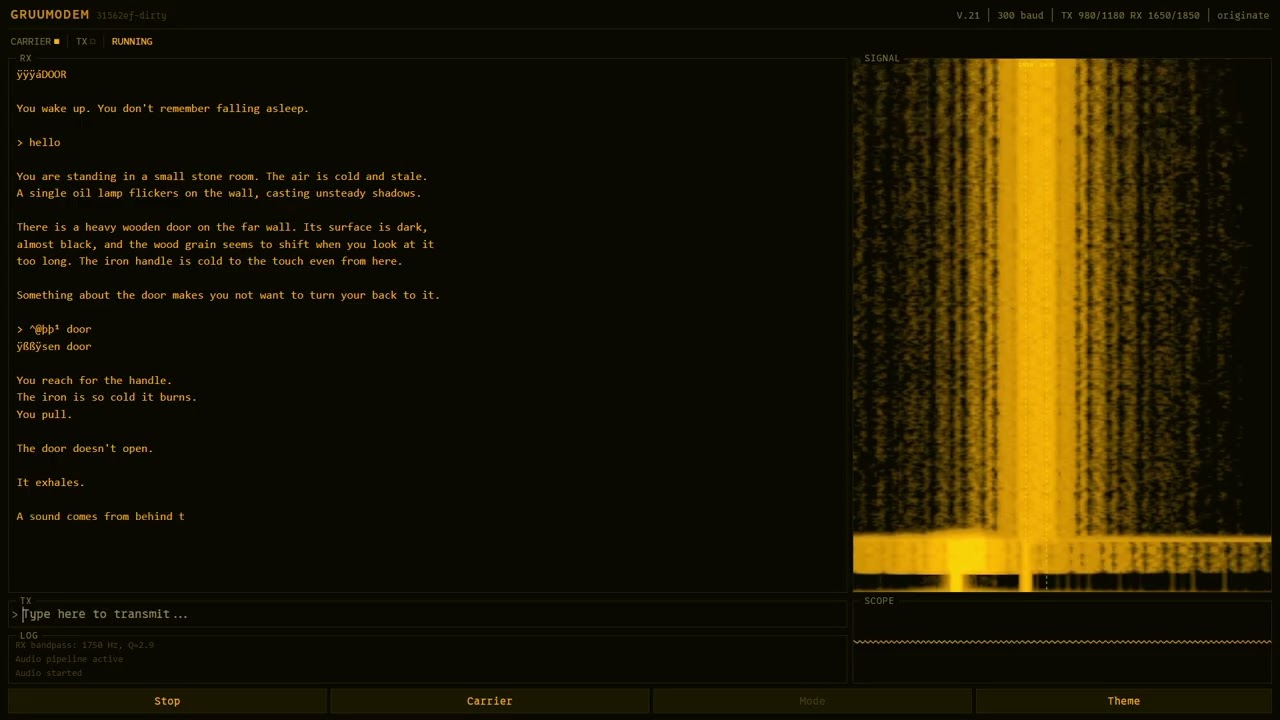Click TX 980/1180 RX 1650/1850 frequencies
Screen dimensions: 1280x720
click(x=1130, y=15)
